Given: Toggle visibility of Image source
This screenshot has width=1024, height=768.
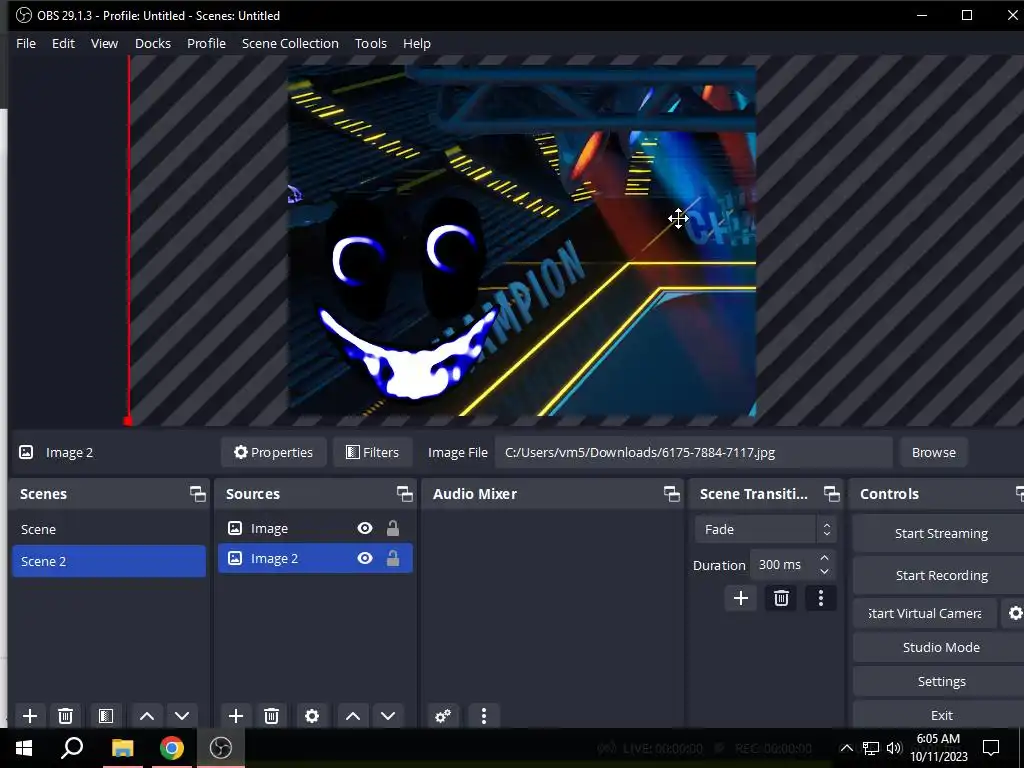Looking at the screenshot, I should click(365, 528).
